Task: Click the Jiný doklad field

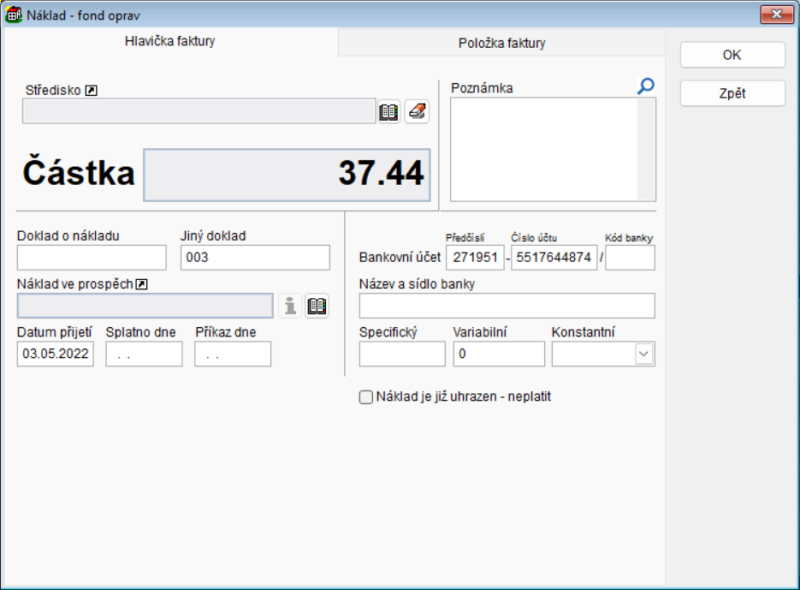Action: pyautogui.click(x=255, y=258)
